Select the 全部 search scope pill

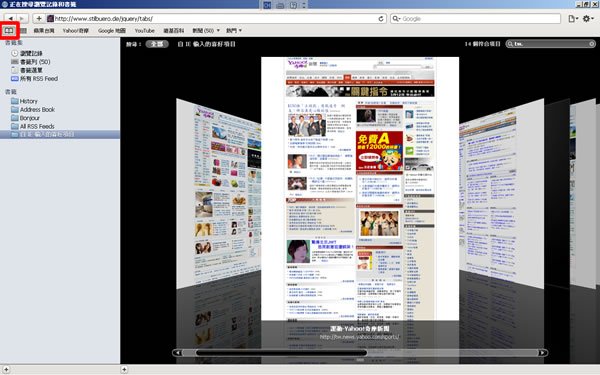coord(157,44)
